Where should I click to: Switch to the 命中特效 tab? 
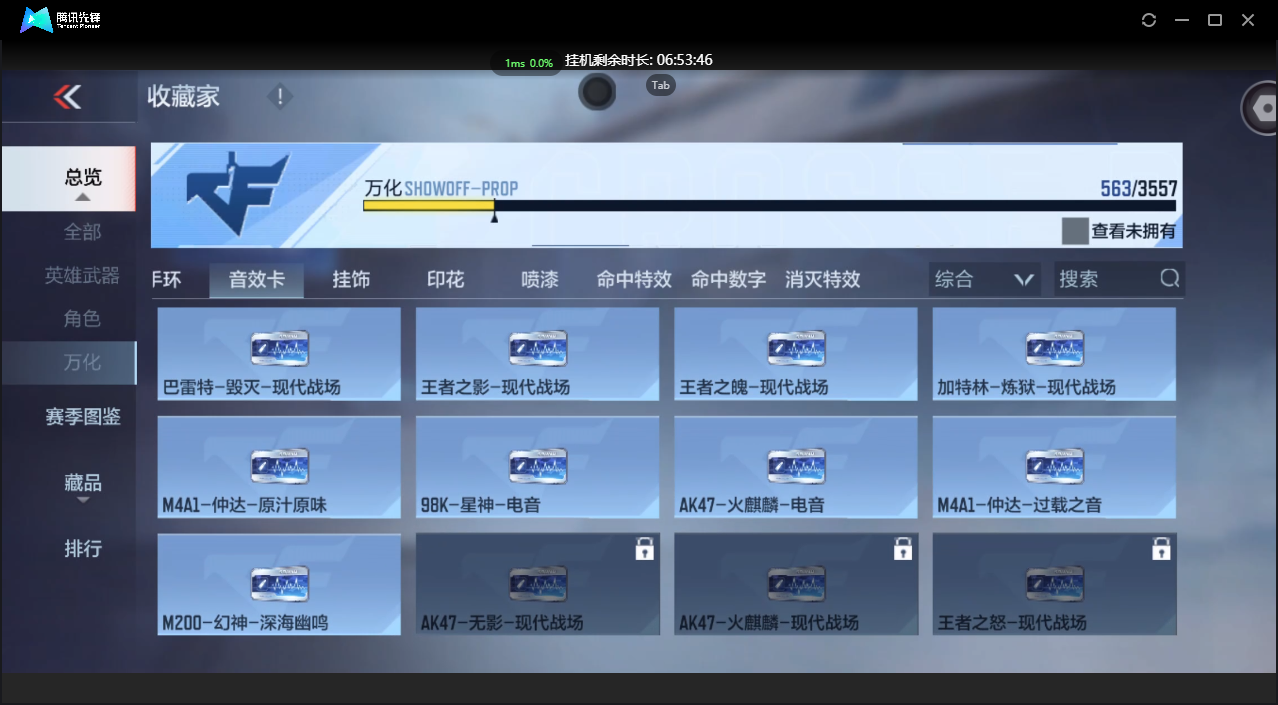coord(634,280)
